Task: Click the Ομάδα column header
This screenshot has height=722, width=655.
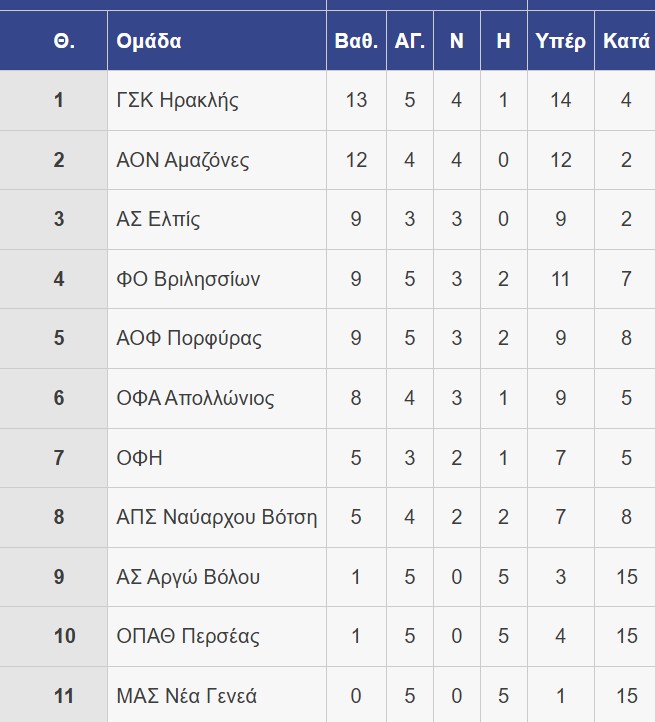Action: (x=149, y=41)
